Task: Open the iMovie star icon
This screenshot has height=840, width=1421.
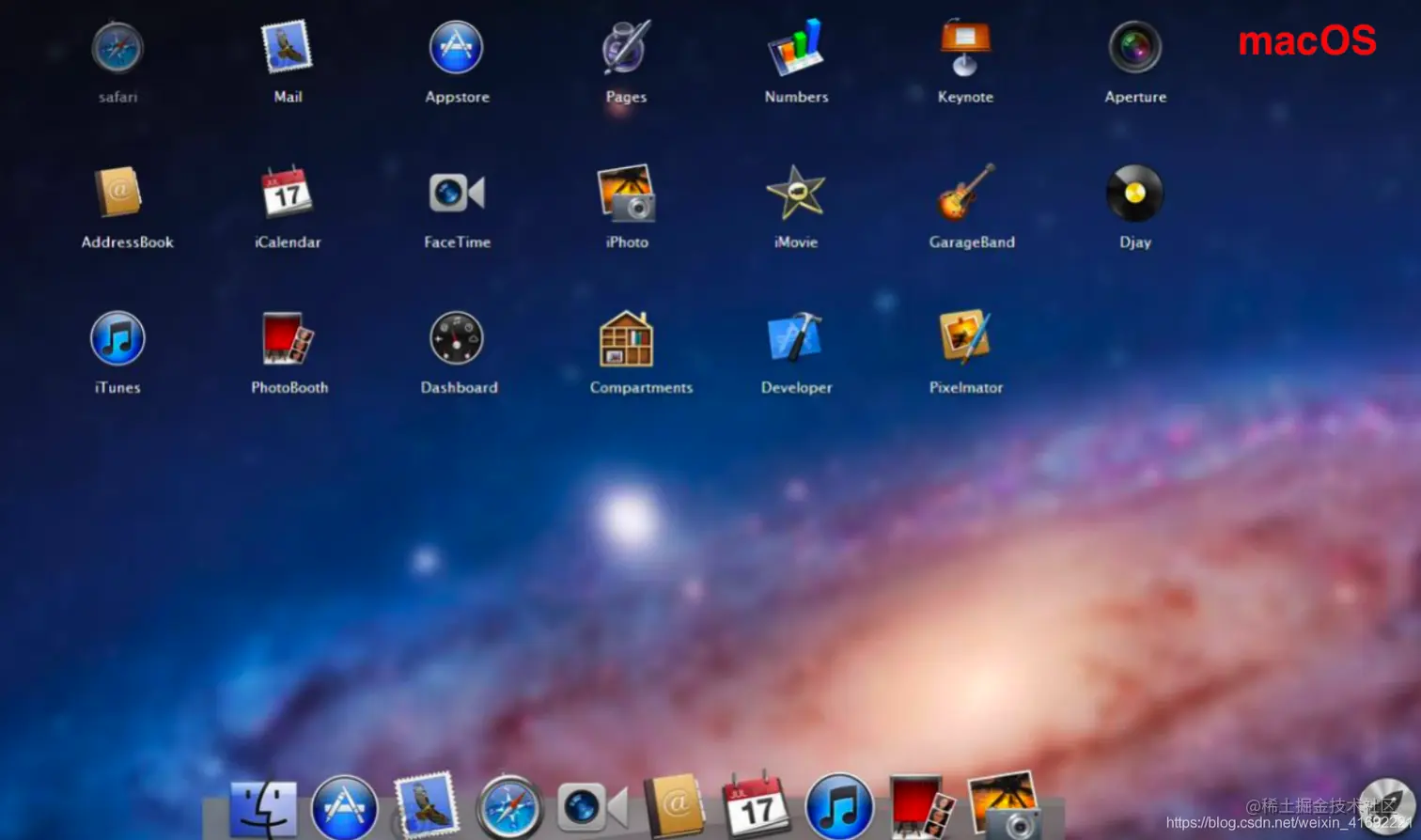Action: click(796, 193)
